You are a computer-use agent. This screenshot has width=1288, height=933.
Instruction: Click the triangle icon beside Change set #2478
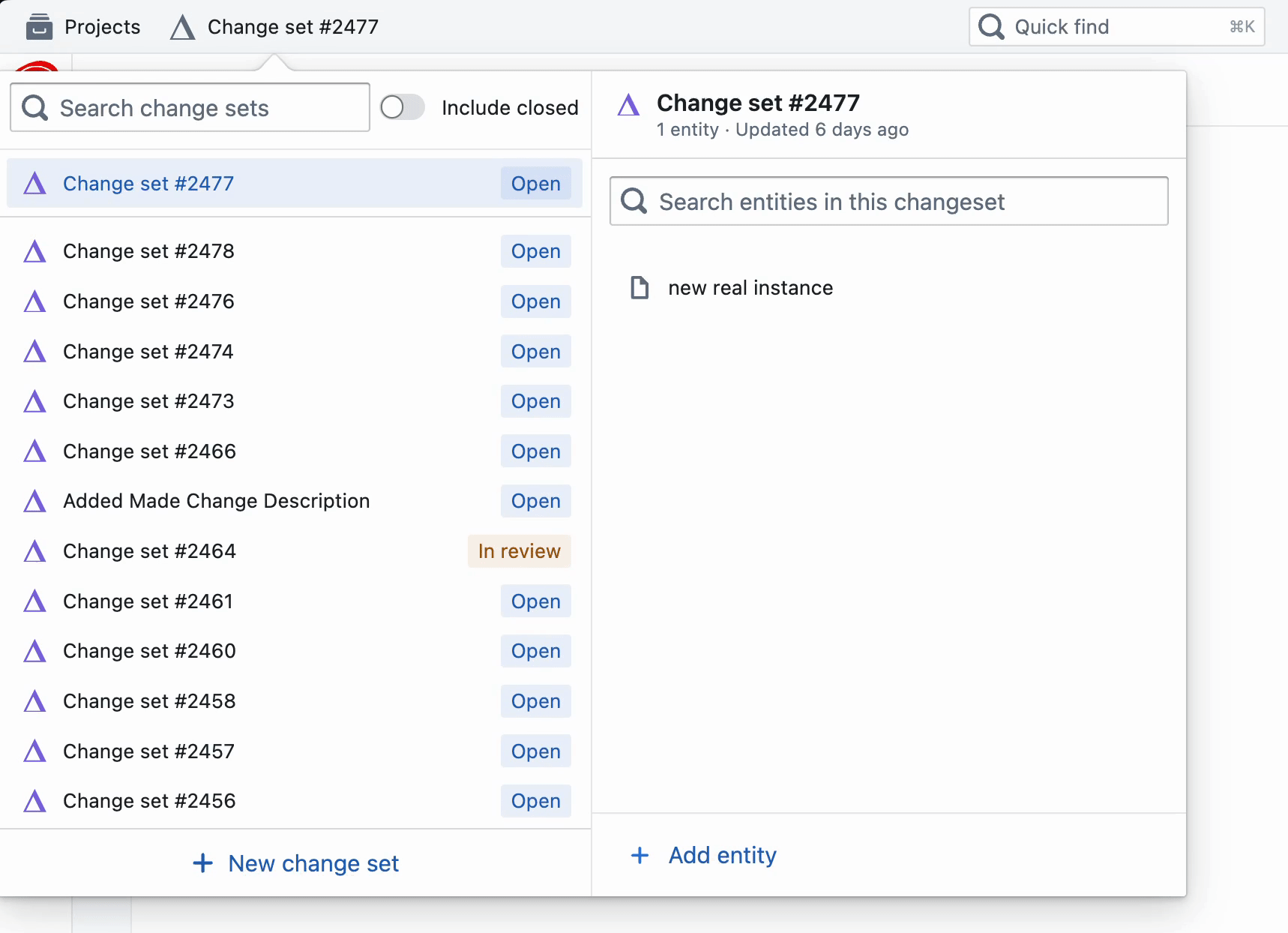(34, 251)
